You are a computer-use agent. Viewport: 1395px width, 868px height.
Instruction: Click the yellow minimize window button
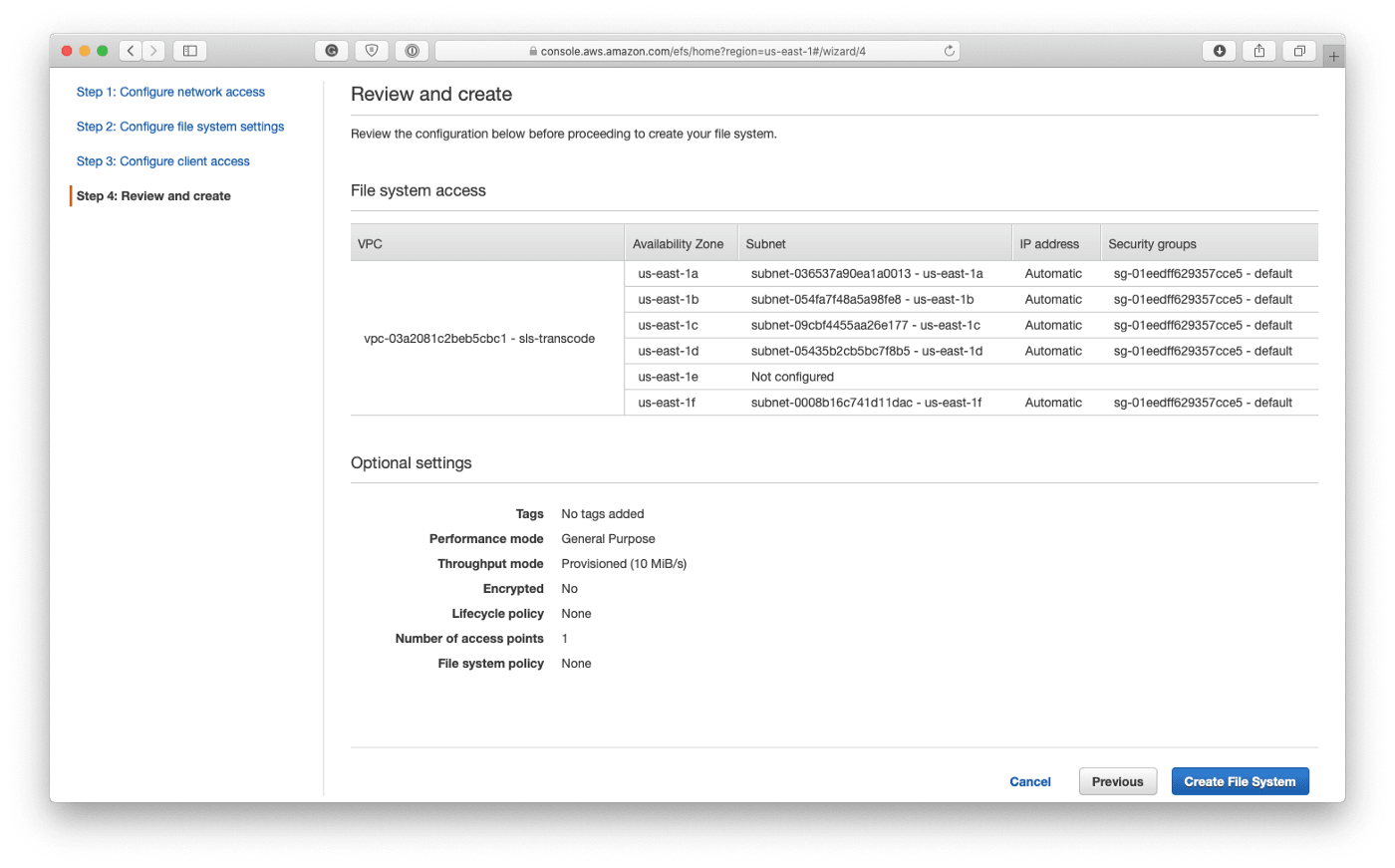[x=85, y=51]
